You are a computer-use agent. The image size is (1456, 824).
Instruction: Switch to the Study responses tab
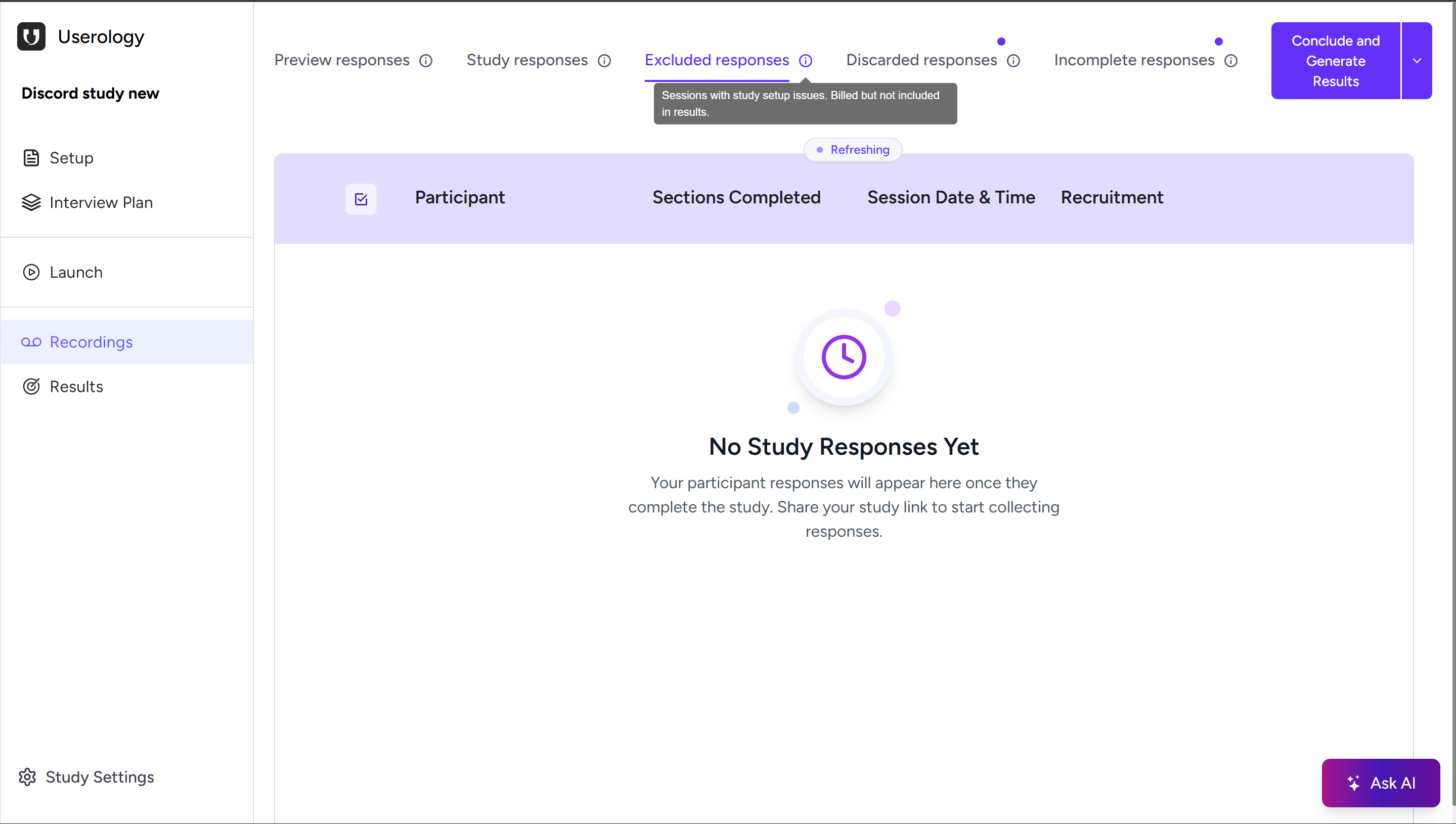point(525,60)
